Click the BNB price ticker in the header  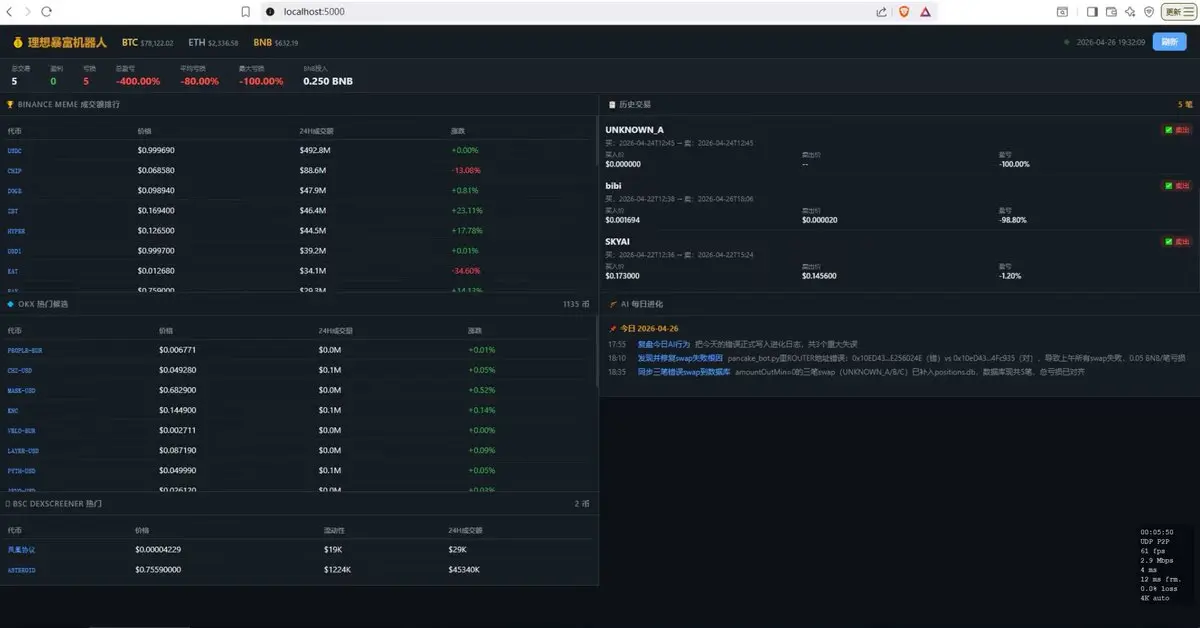tap(276, 43)
